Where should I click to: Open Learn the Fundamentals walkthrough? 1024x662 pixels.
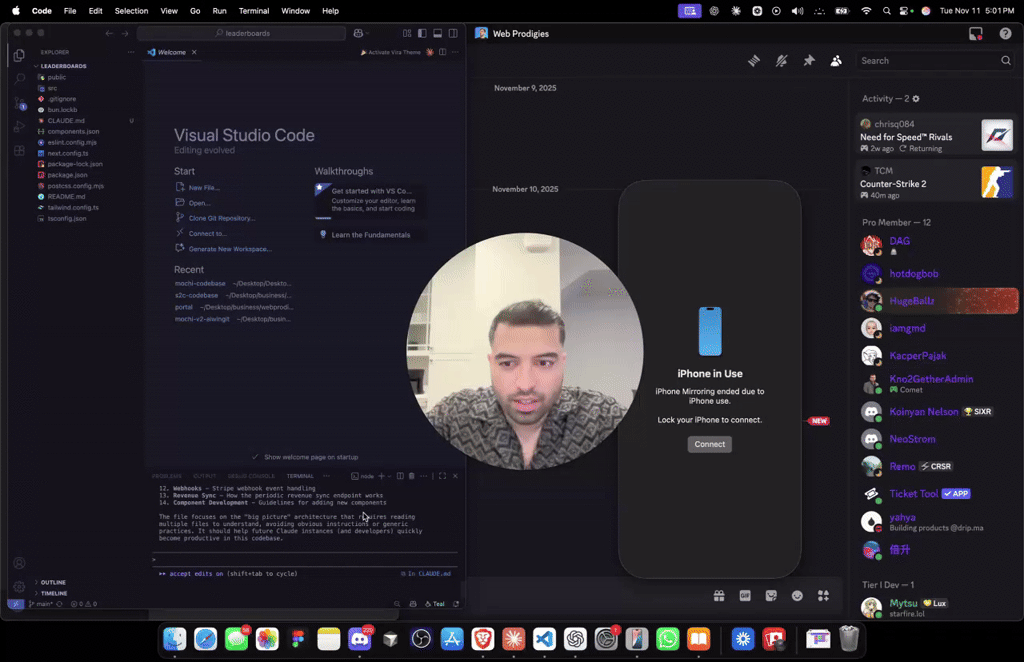[370, 235]
